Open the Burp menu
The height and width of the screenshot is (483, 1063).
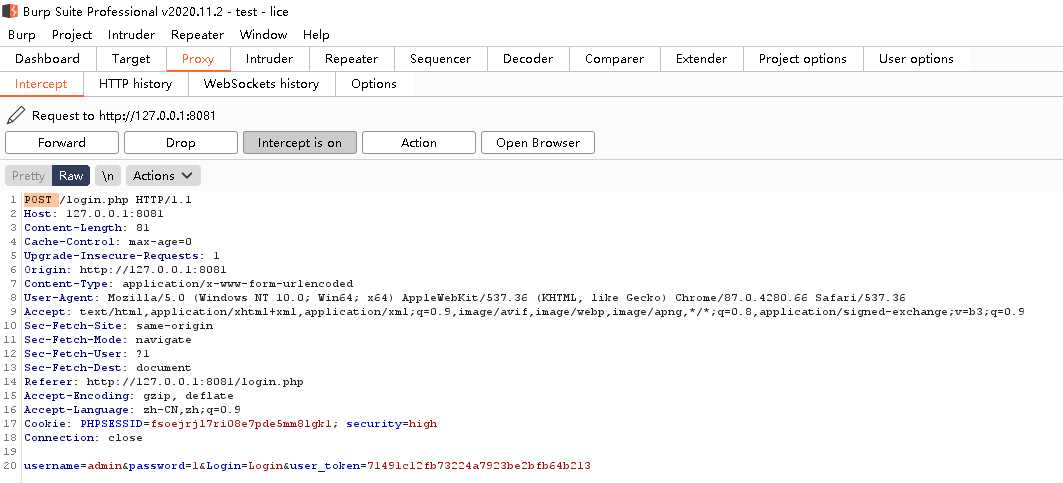click(x=22, y=35)
